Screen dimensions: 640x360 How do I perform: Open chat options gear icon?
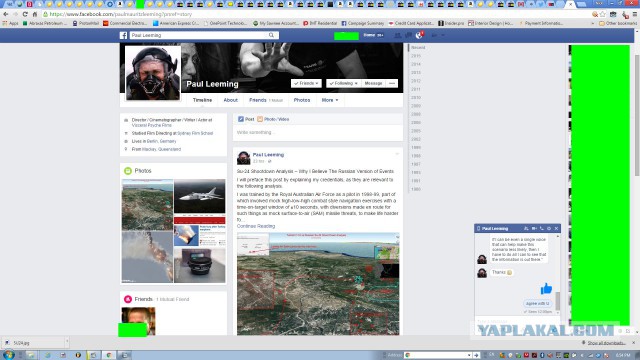(x=549, y=229)
